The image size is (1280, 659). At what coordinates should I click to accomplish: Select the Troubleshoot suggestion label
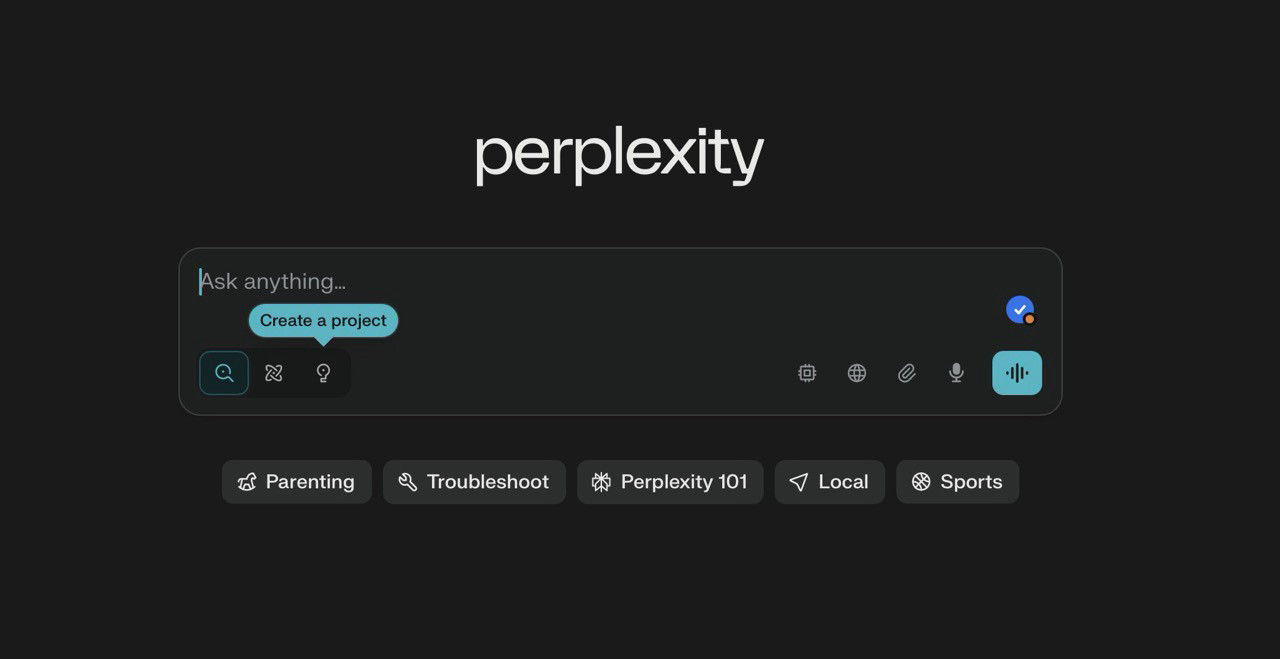coord(488,482)
